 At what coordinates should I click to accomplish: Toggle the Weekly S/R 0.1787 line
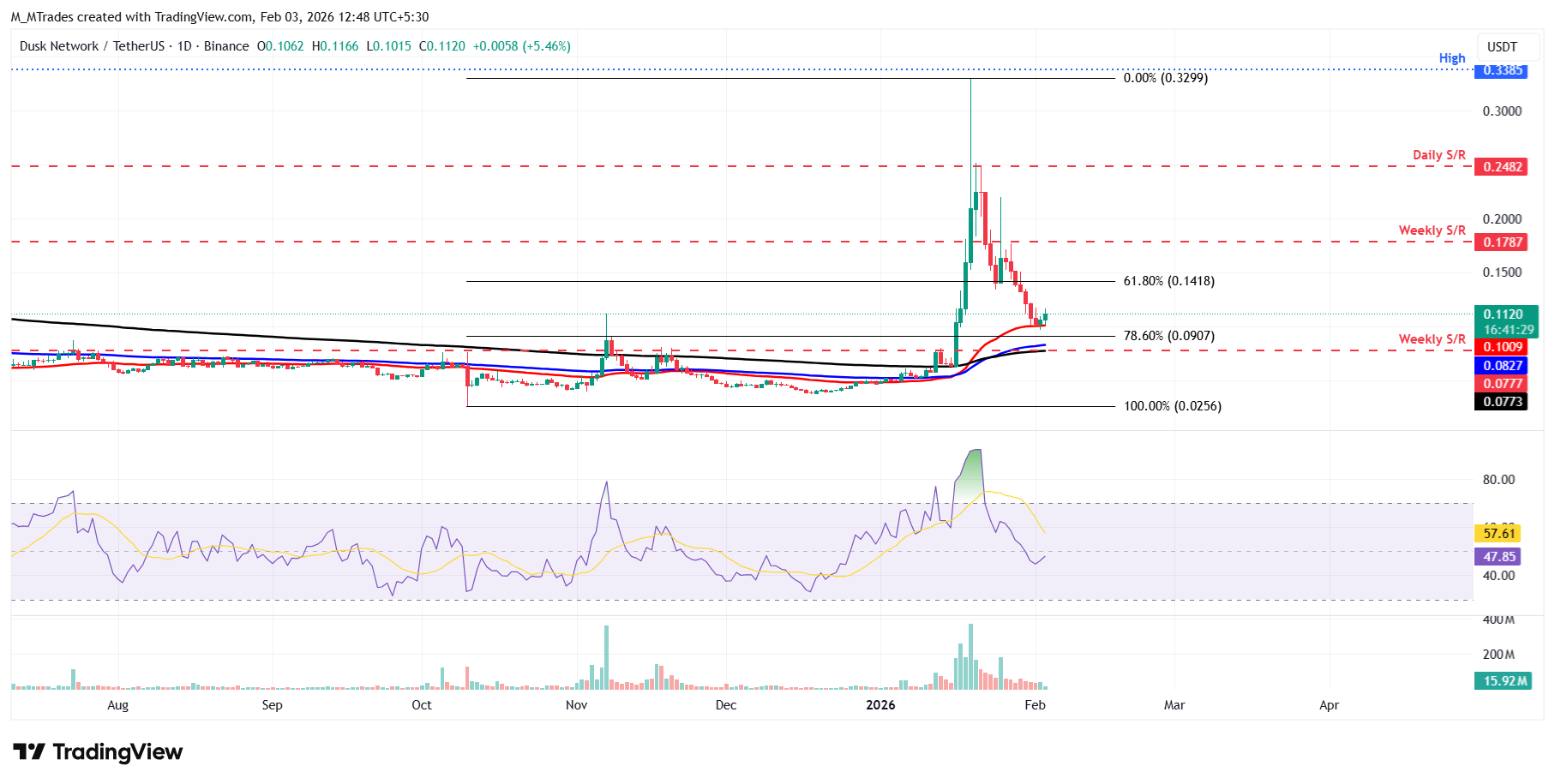1502,242
